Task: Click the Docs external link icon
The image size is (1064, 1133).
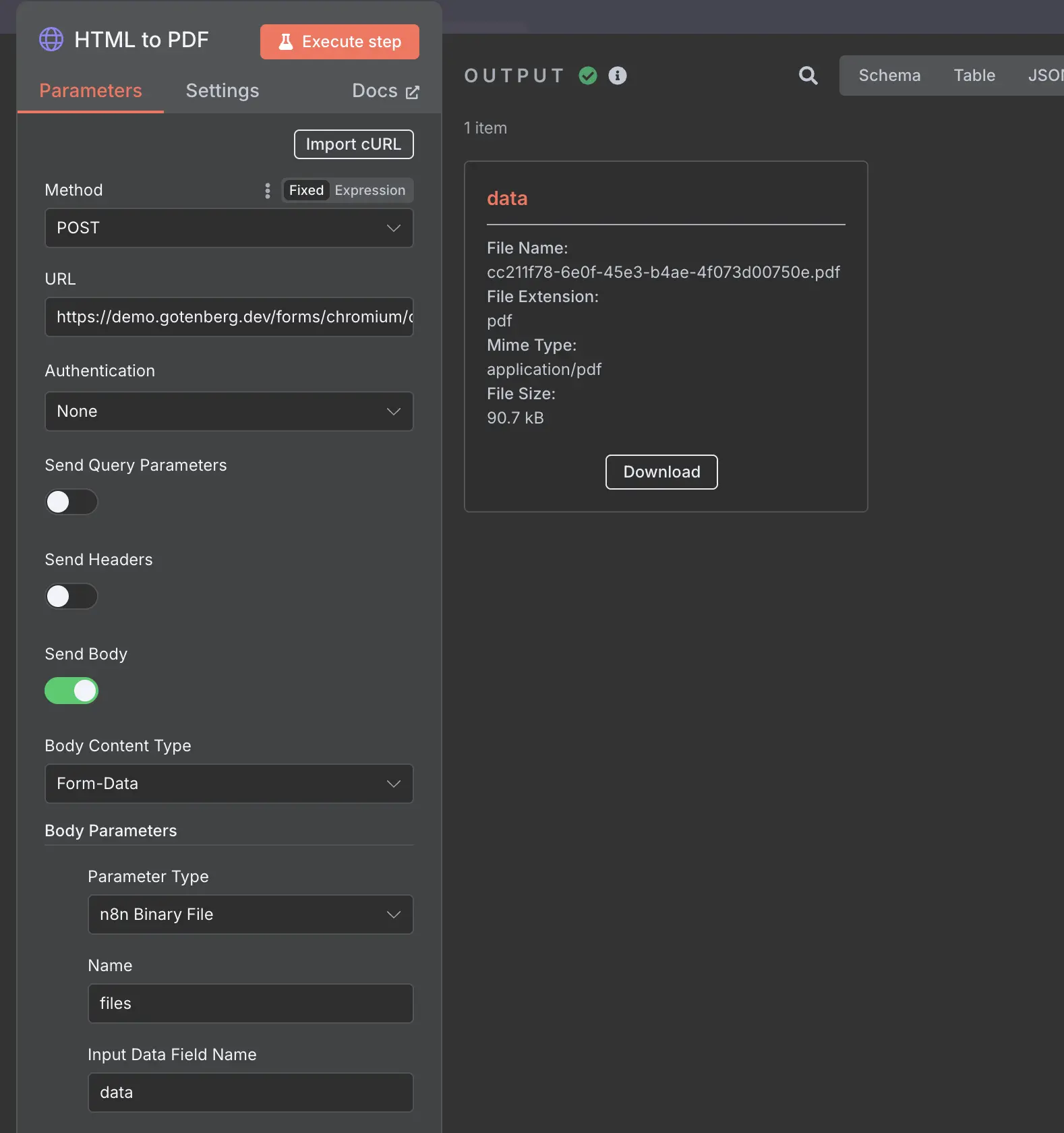Action: 413,92
